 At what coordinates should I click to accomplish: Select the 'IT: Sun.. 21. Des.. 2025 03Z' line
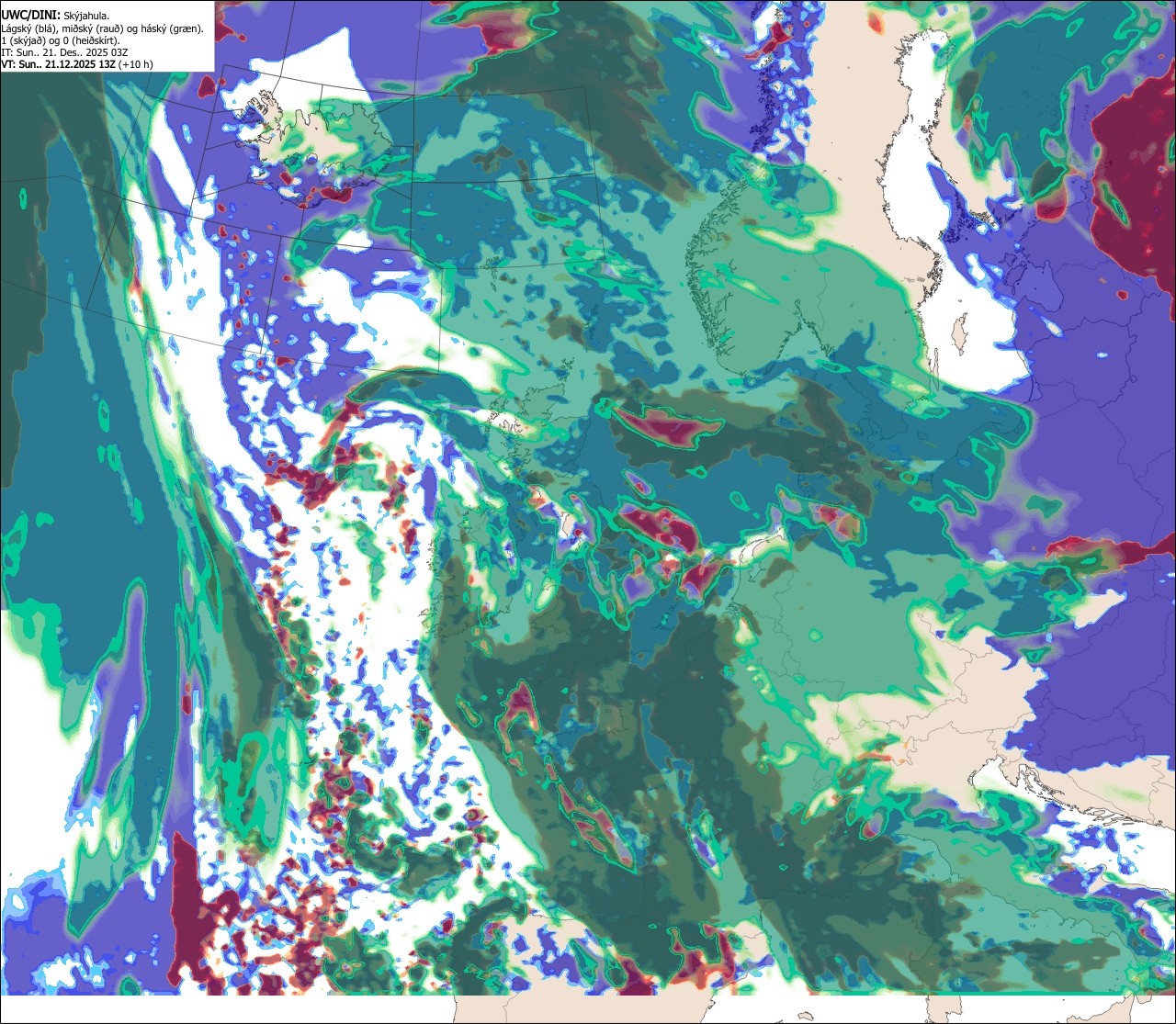pos(64,53)
